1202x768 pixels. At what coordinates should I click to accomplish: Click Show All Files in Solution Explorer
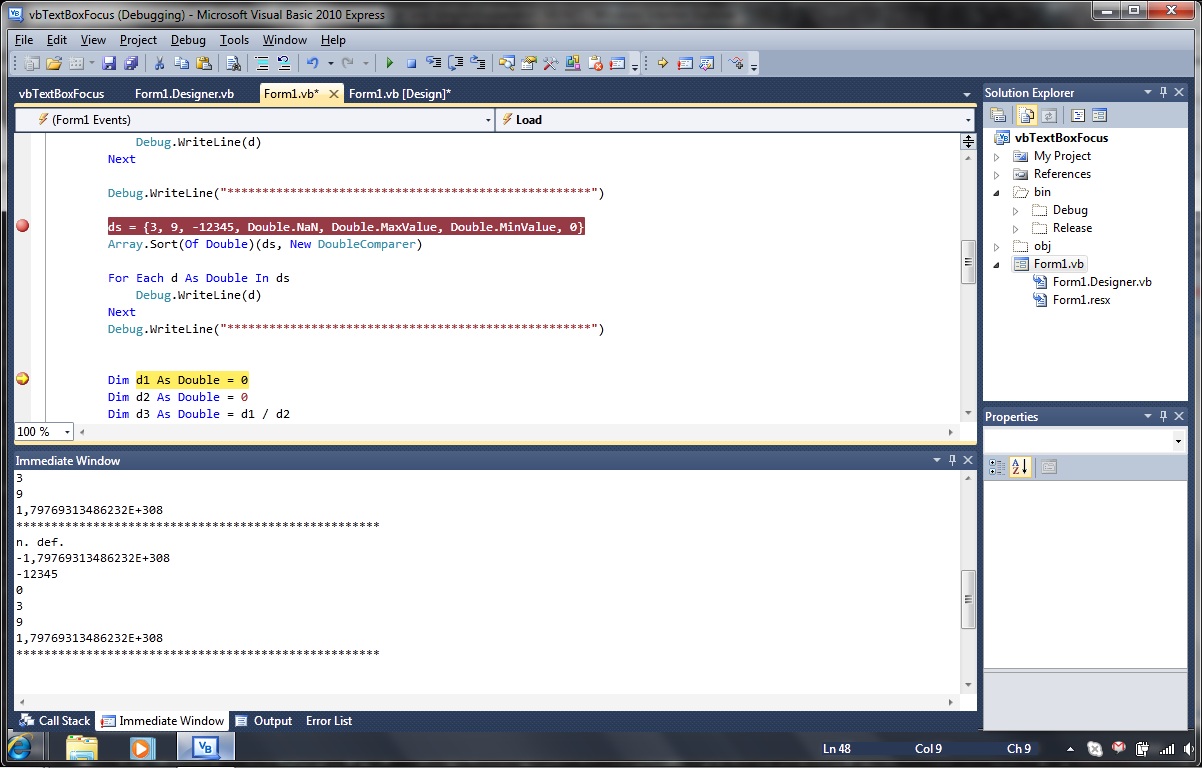pos(1025,115)
